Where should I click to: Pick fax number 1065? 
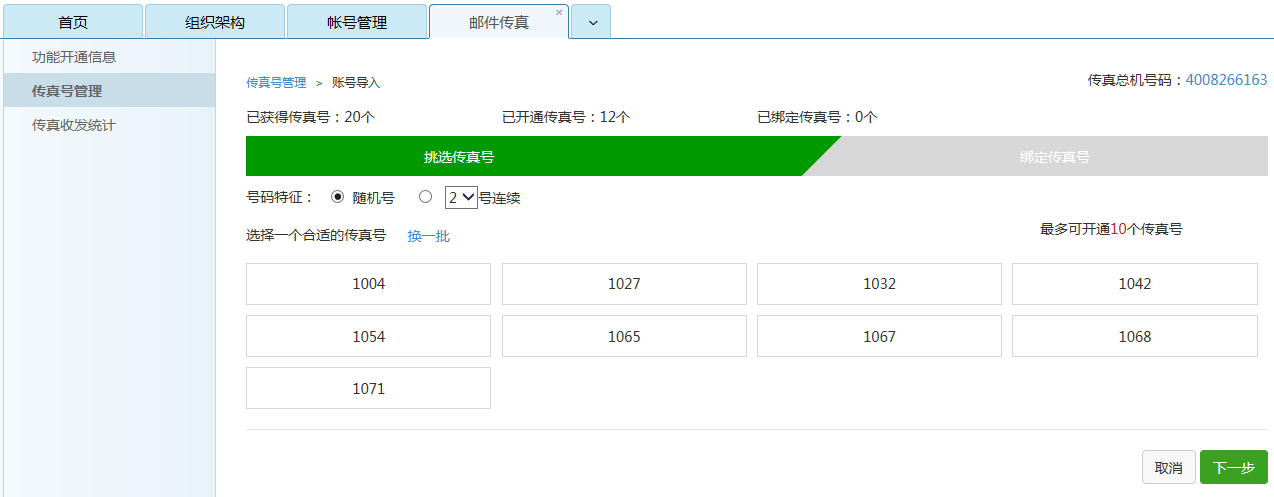pos(624,337)
